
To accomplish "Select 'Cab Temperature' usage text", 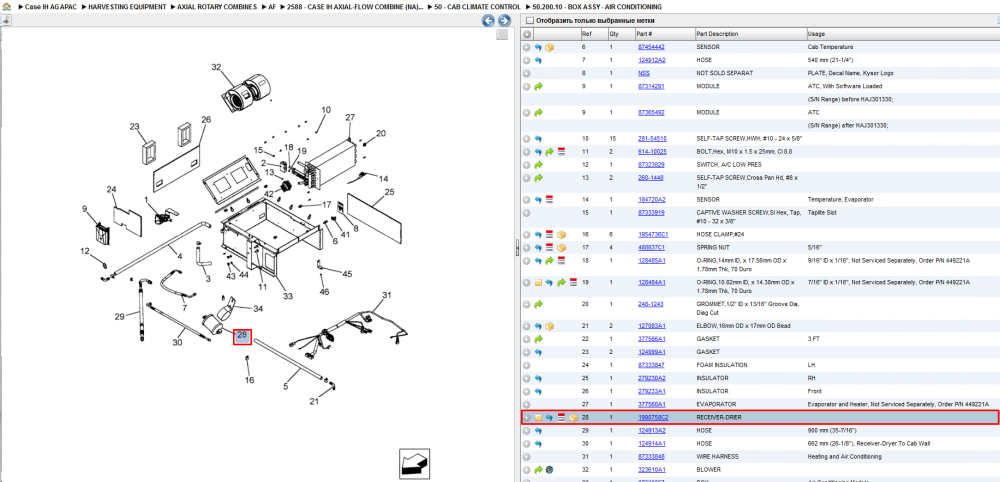I will pos(830,47).
